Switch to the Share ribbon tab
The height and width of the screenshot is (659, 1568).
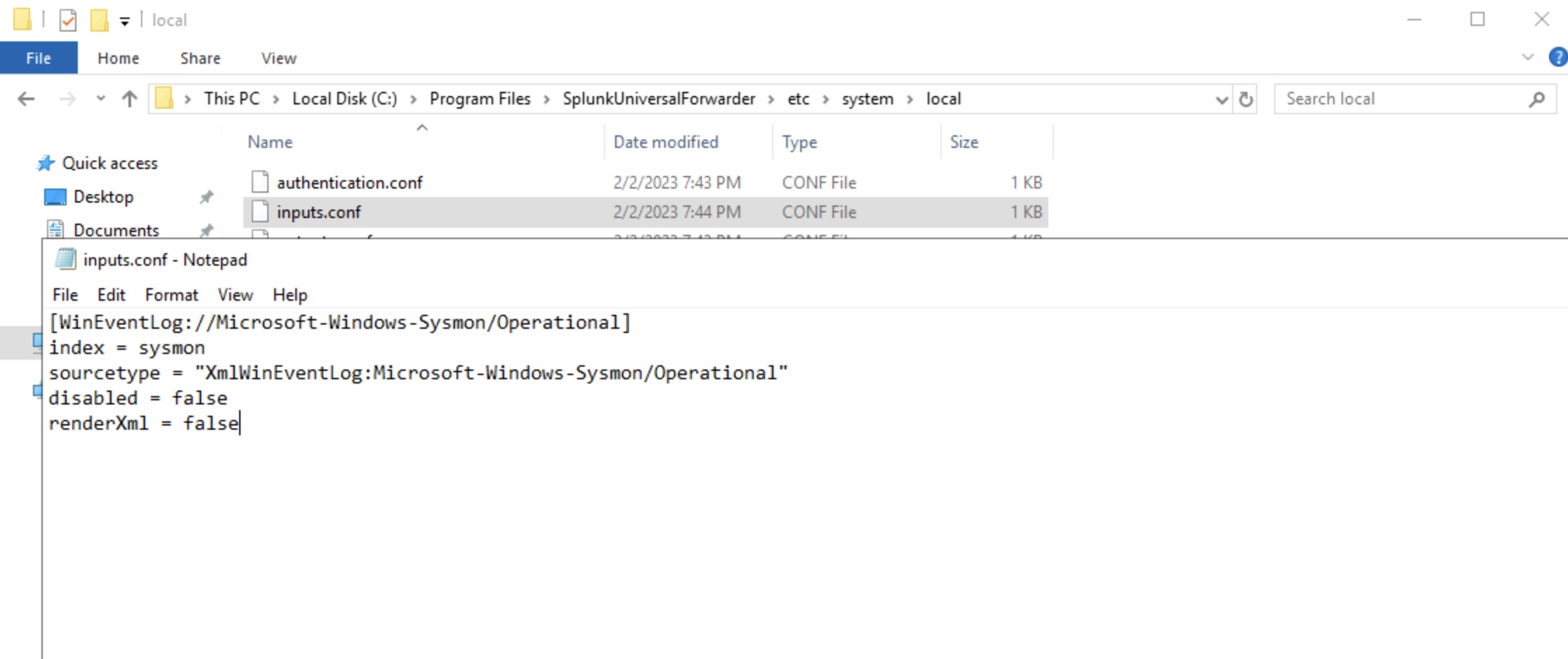pos(200,58)
